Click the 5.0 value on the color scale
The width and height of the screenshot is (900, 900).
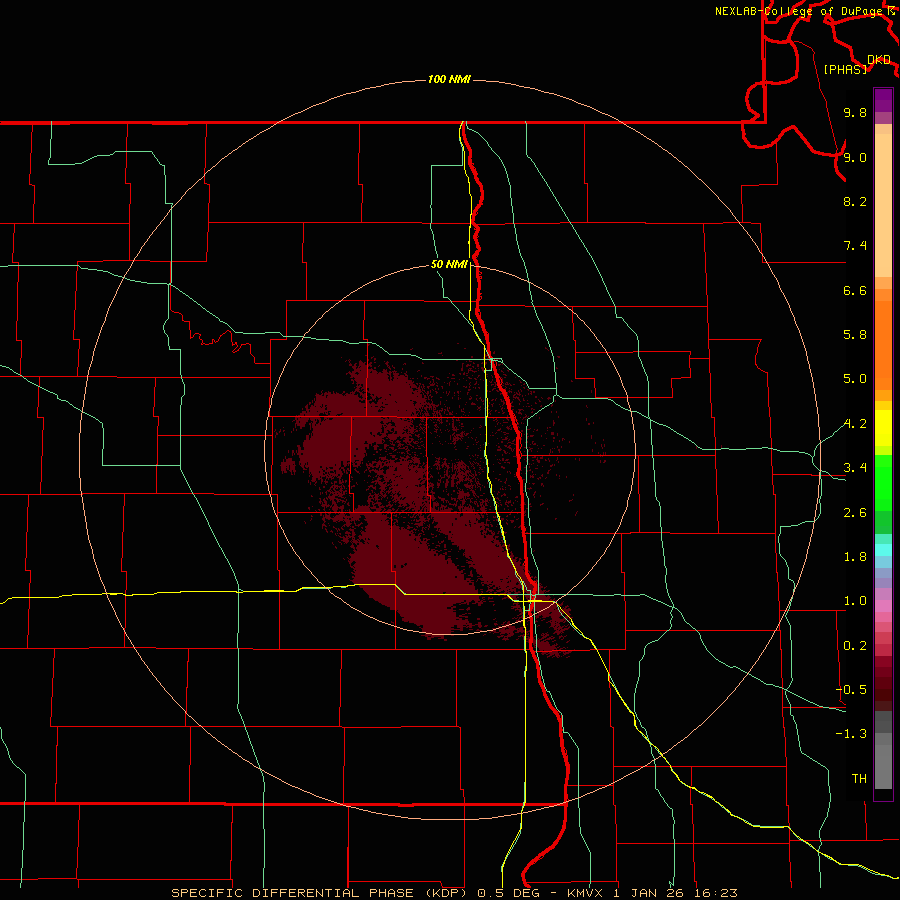(x=855, y=379)
